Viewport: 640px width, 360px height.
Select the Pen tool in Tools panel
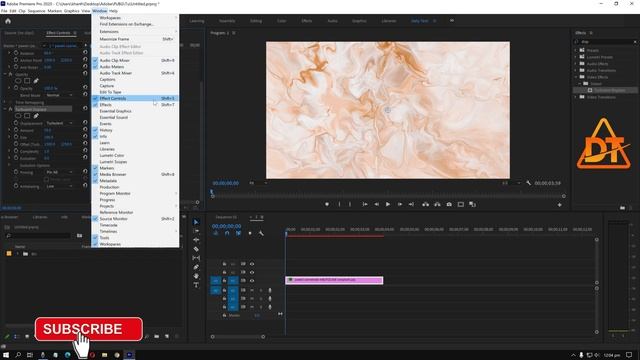click(x=196, y=267)
